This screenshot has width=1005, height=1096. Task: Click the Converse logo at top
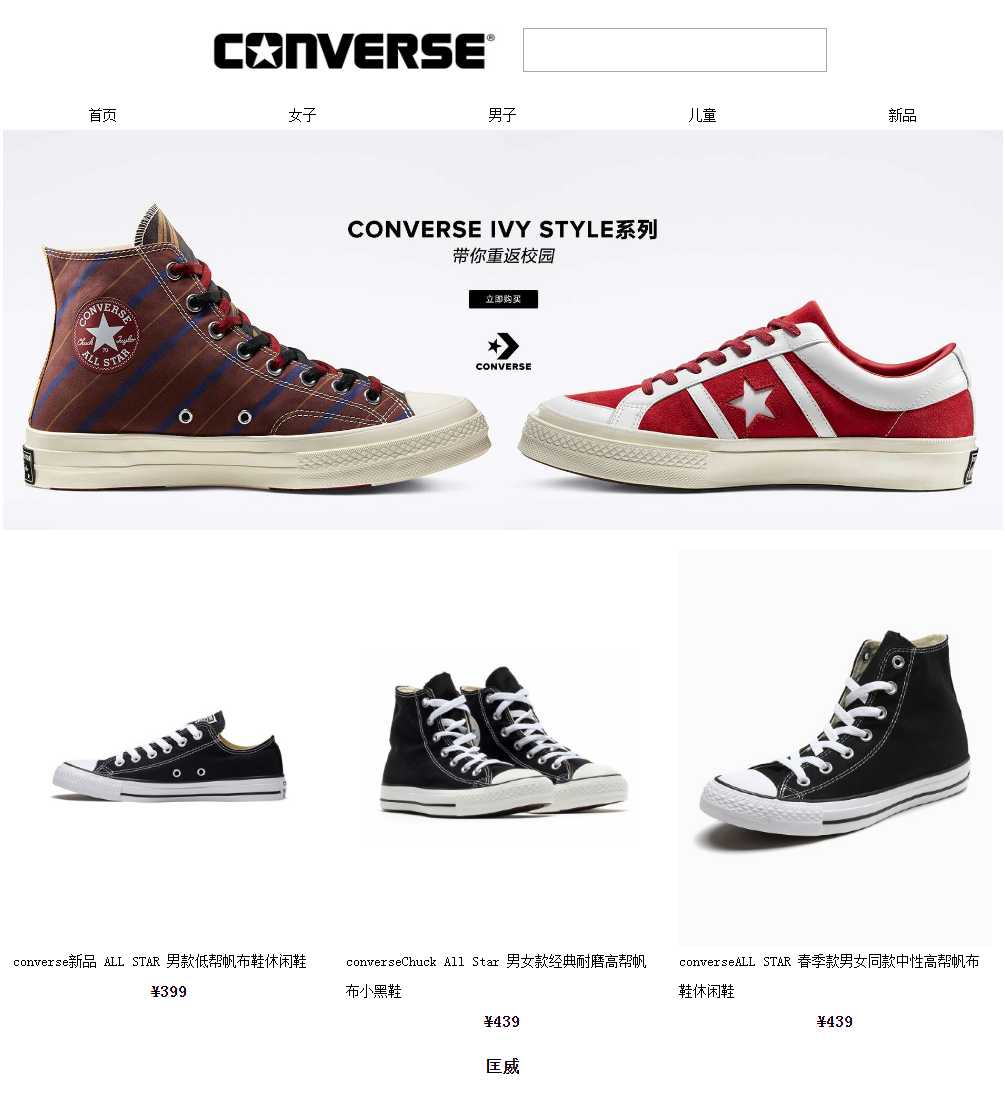click(x=354, y=50)
